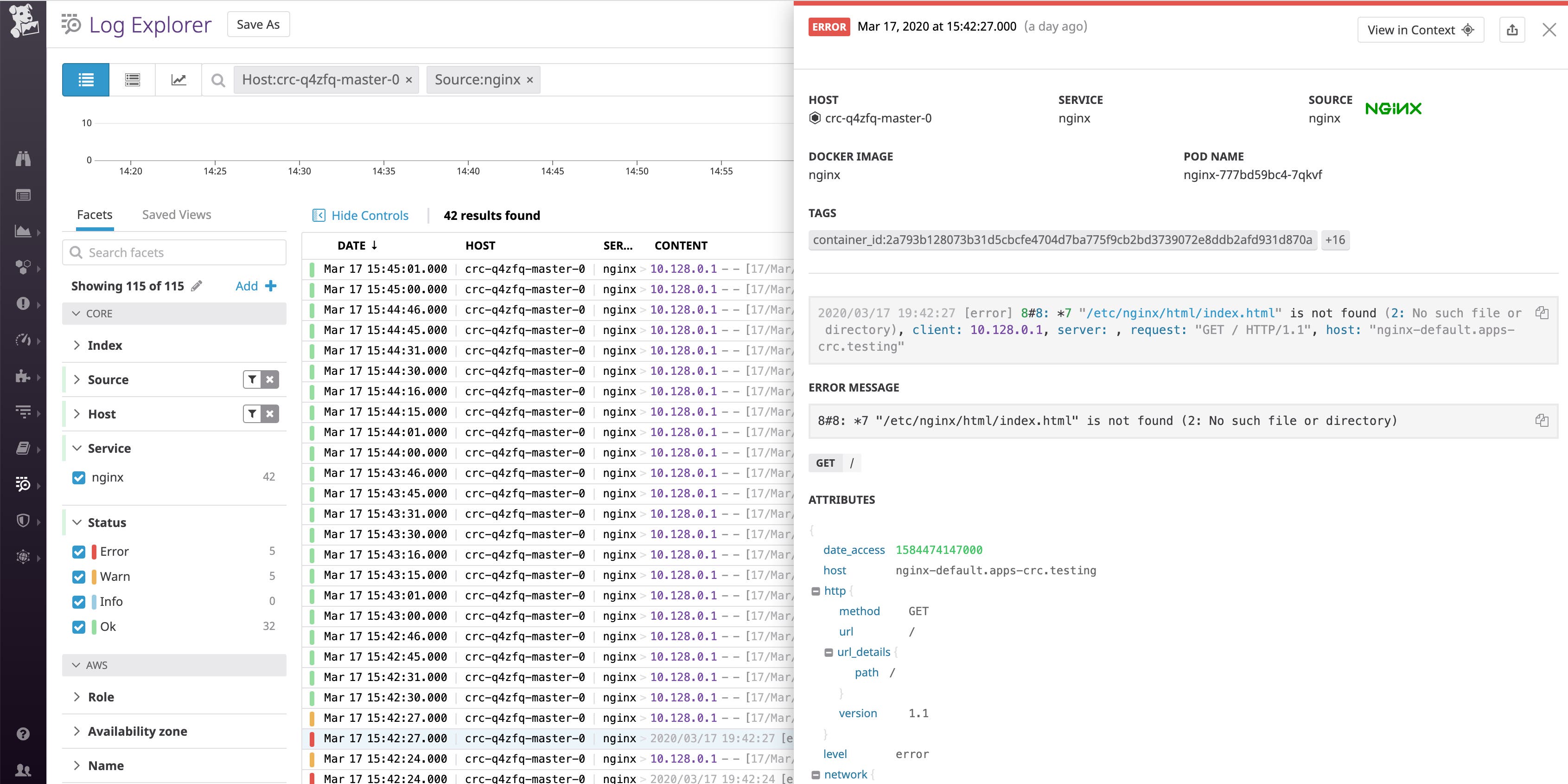Viewport: 1568px width, 784px height.
Task: Expand the Source facet
Action: [77, 379]
